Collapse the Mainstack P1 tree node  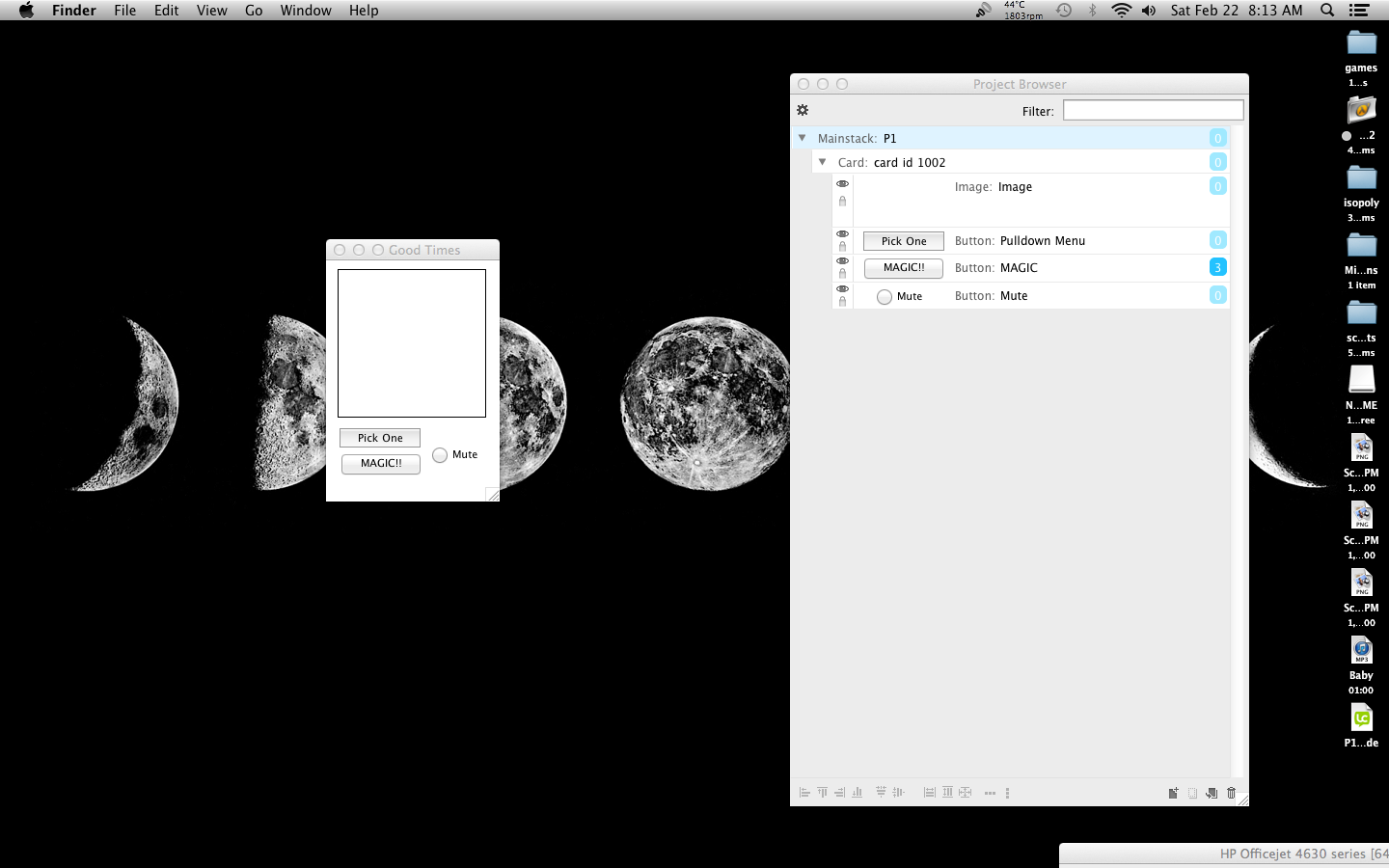coord(802,138)
